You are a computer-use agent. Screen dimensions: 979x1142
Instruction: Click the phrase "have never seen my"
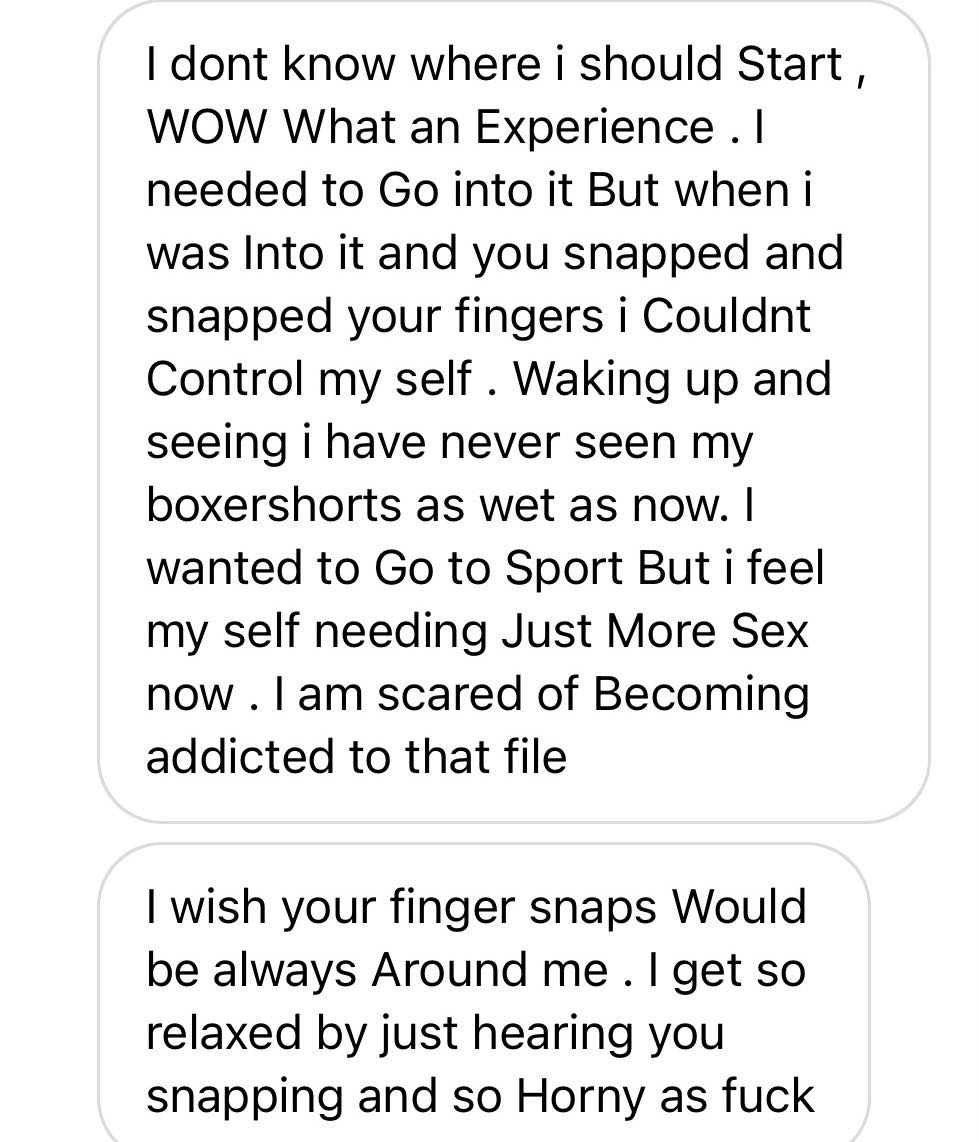[x=539, y=443]
